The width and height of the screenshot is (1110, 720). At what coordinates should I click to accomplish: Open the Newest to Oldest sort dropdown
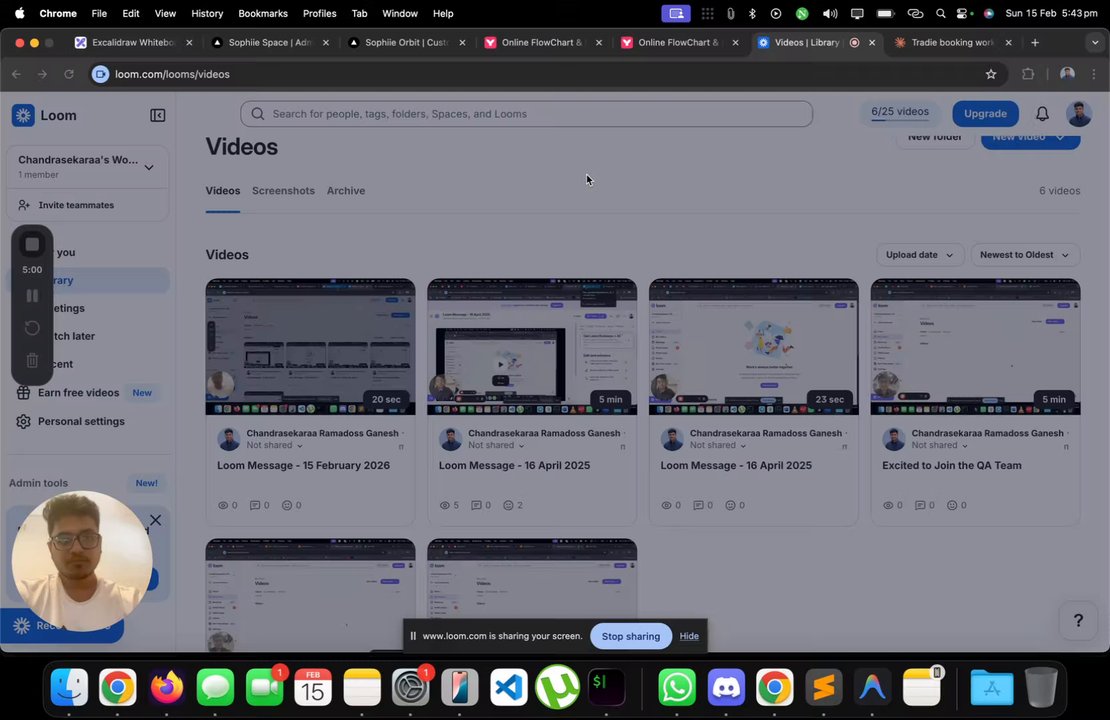[x=1024, y=255]
